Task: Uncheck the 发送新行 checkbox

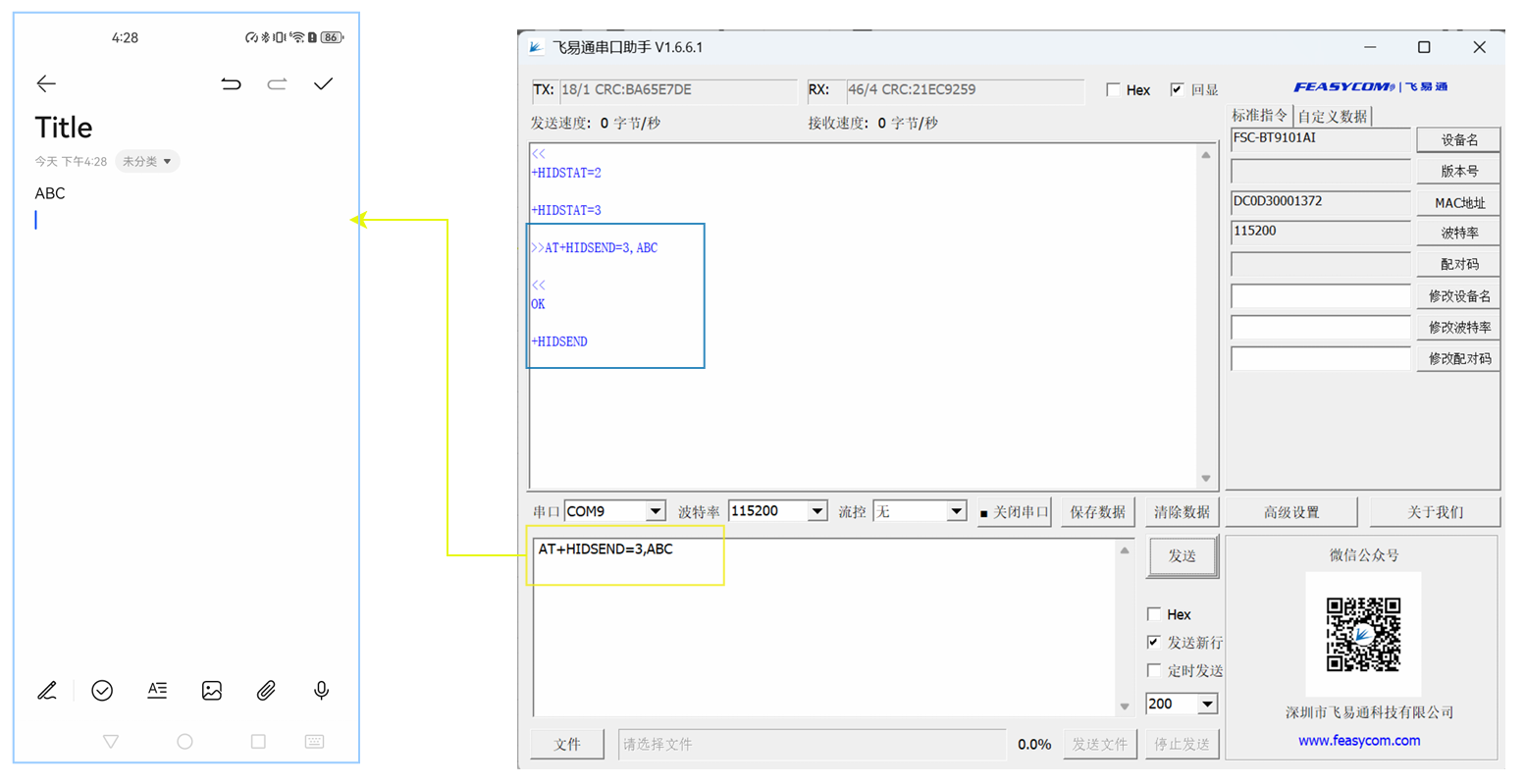Action: tap(1154, 643)
